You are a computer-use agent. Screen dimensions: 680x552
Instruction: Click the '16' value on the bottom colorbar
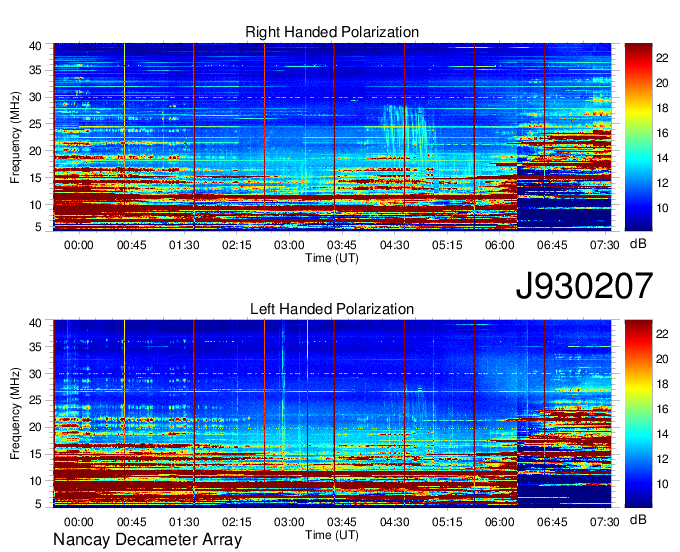[662, 409]
